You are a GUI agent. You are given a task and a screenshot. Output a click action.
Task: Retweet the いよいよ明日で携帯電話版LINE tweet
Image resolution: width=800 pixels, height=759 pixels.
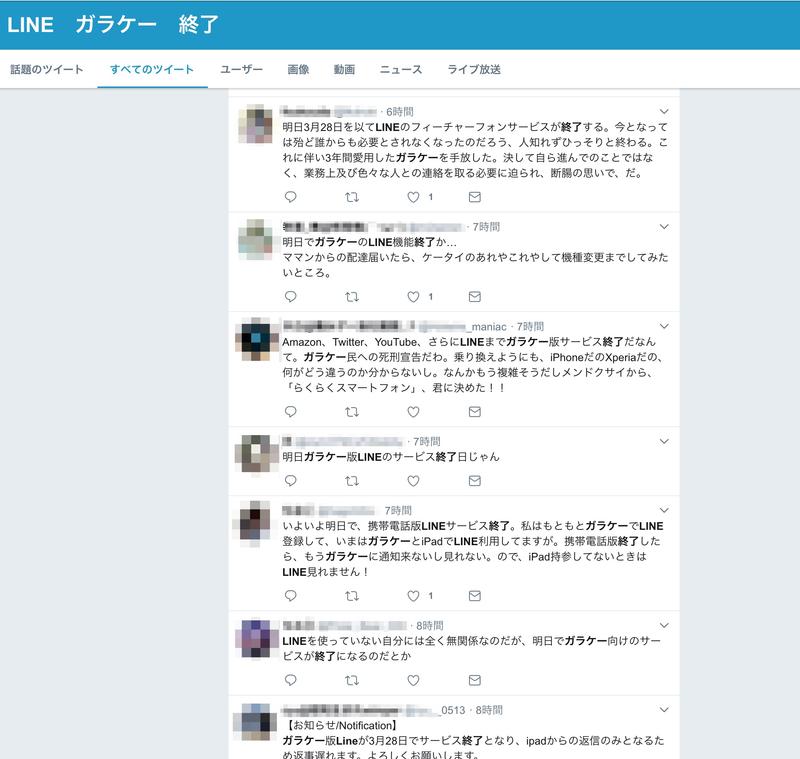pos(352,595)
